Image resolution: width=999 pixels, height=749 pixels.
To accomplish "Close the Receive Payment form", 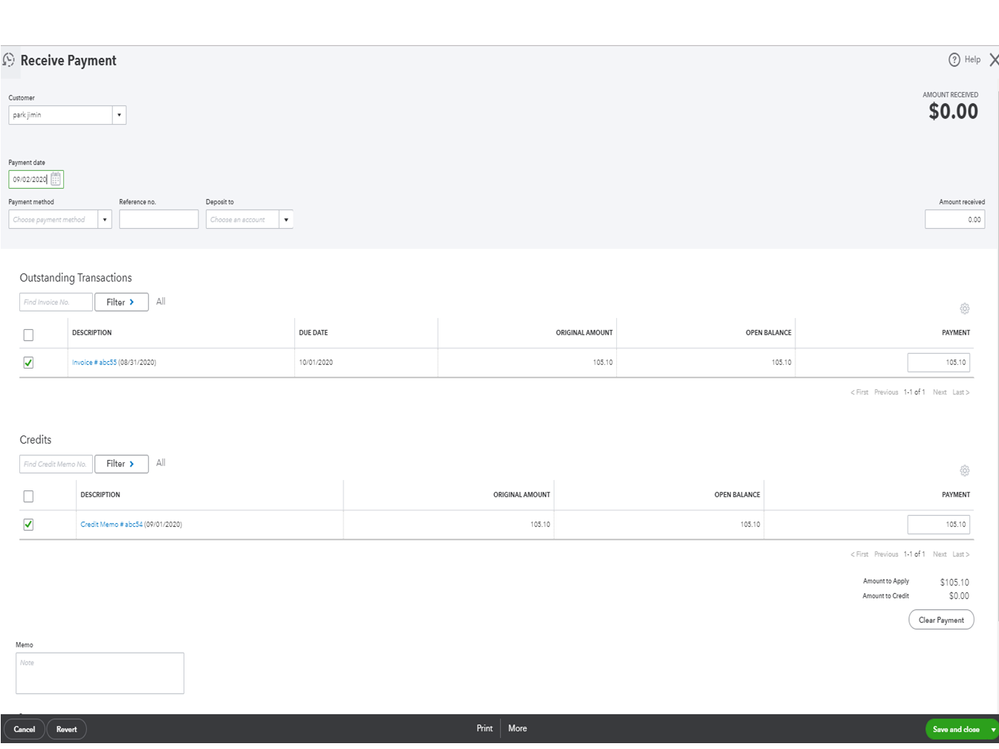I will (x=993, y=60).
